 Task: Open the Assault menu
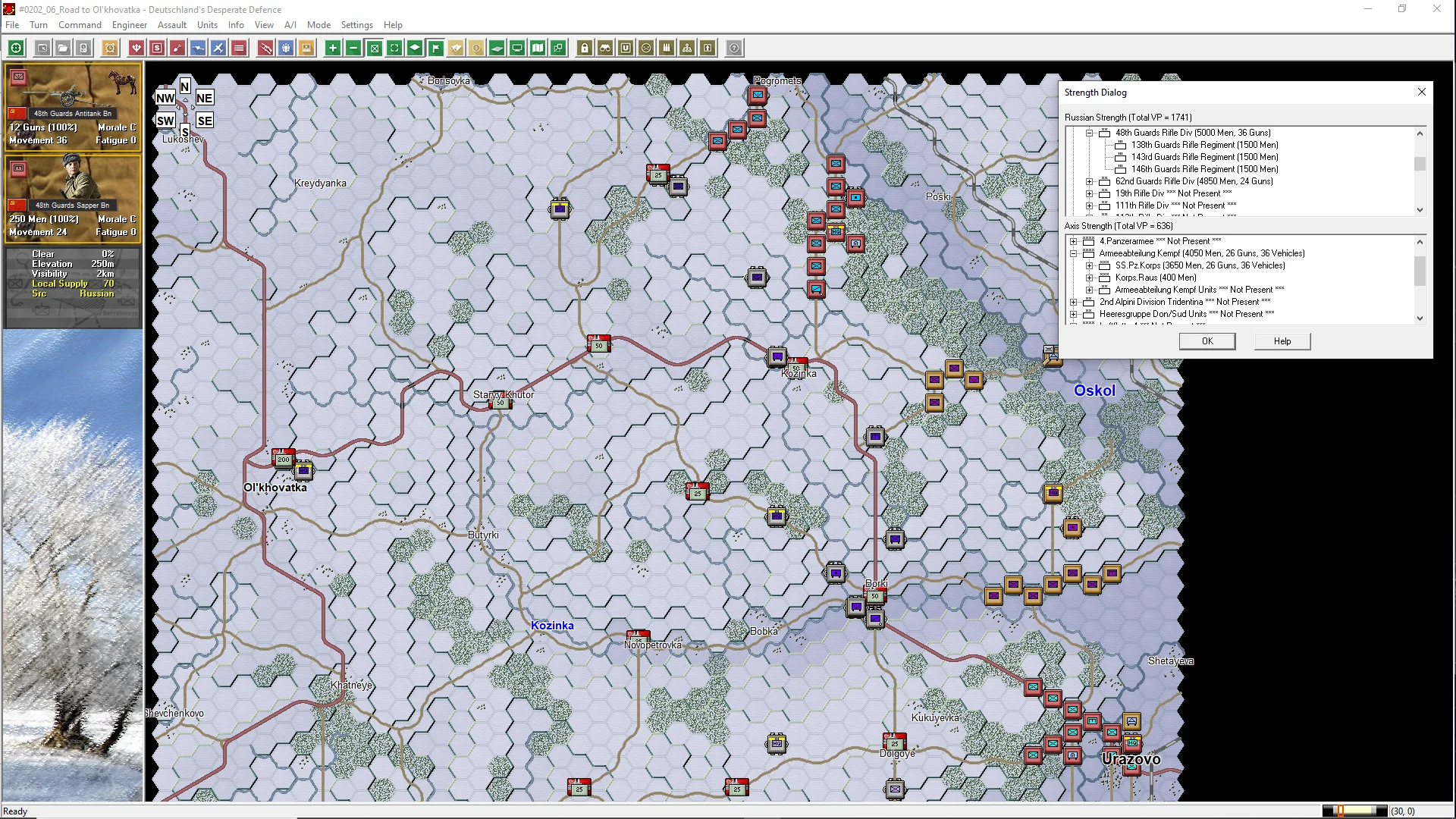(x=171, y=25)
